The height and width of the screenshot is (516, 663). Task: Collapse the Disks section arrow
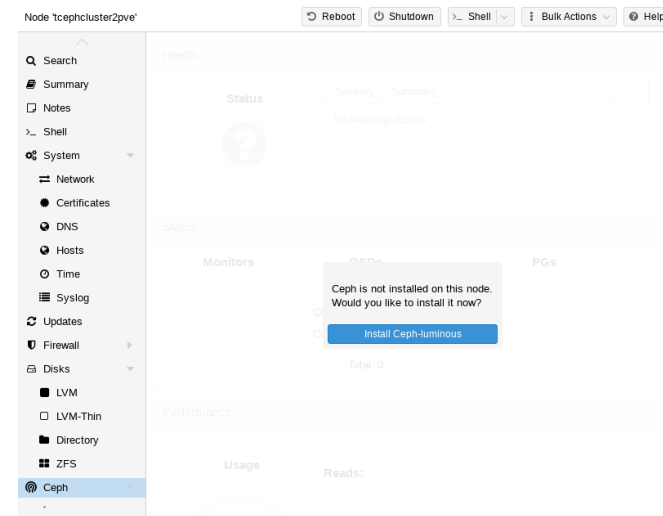pyautogui.click(x=130, y=369)
